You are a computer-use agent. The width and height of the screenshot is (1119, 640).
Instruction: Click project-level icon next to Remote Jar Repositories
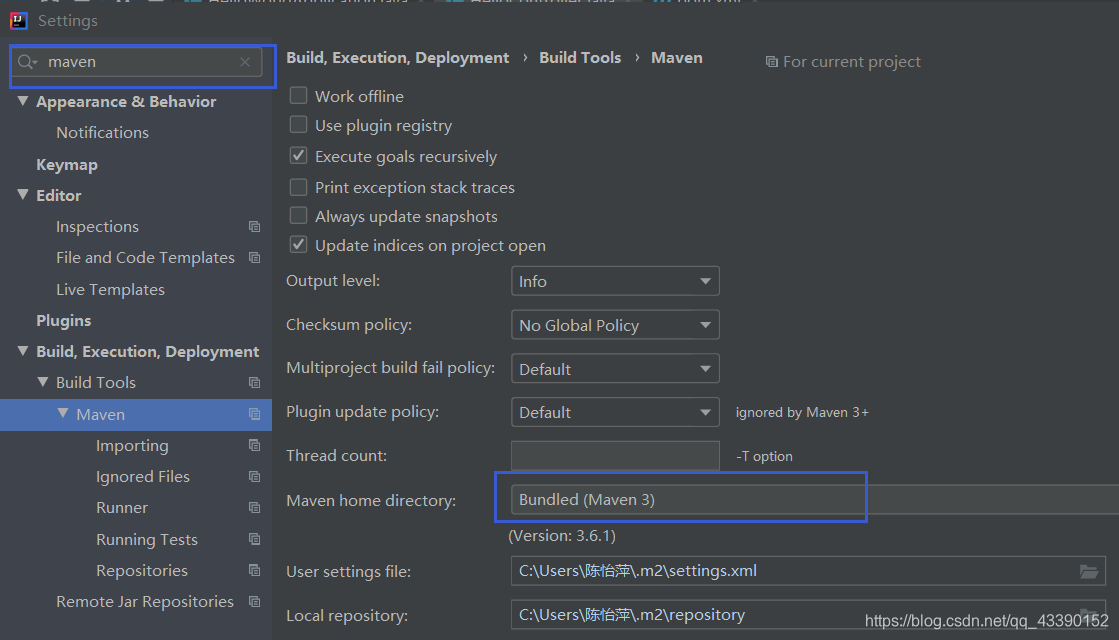[254, 601]
